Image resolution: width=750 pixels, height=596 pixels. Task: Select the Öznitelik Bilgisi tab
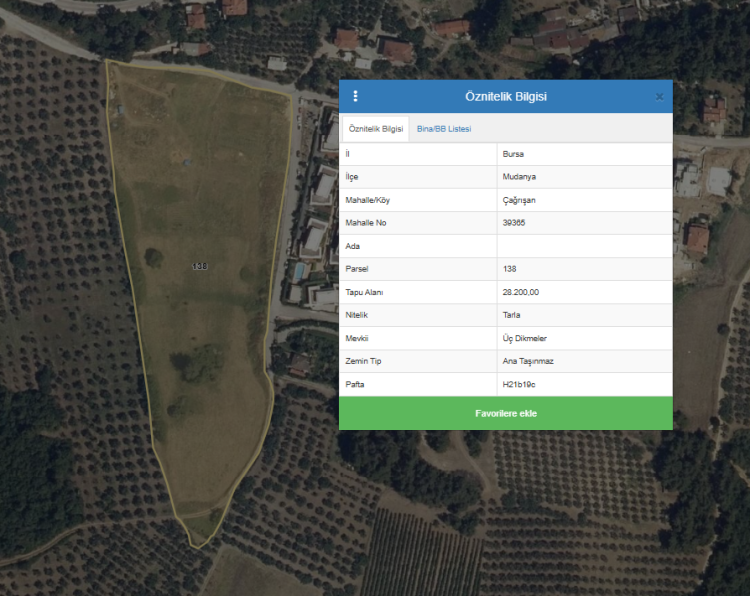(x=375, y=129)
